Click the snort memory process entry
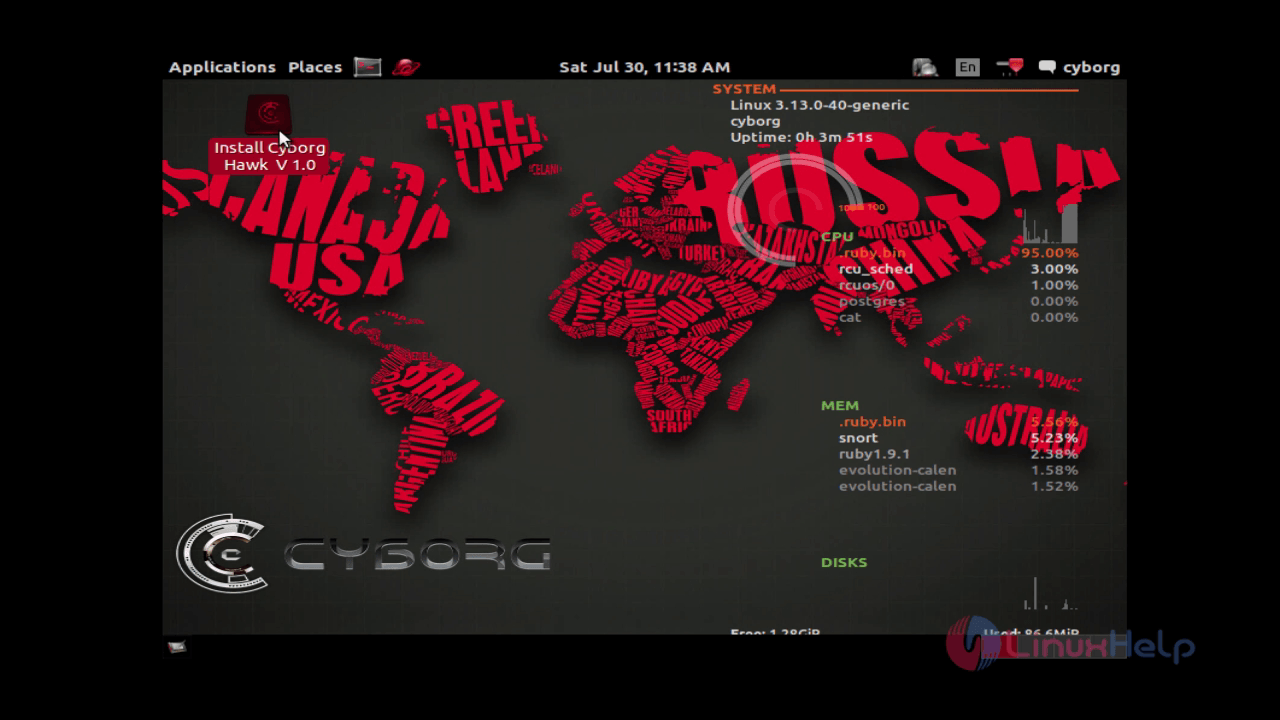 858,438
